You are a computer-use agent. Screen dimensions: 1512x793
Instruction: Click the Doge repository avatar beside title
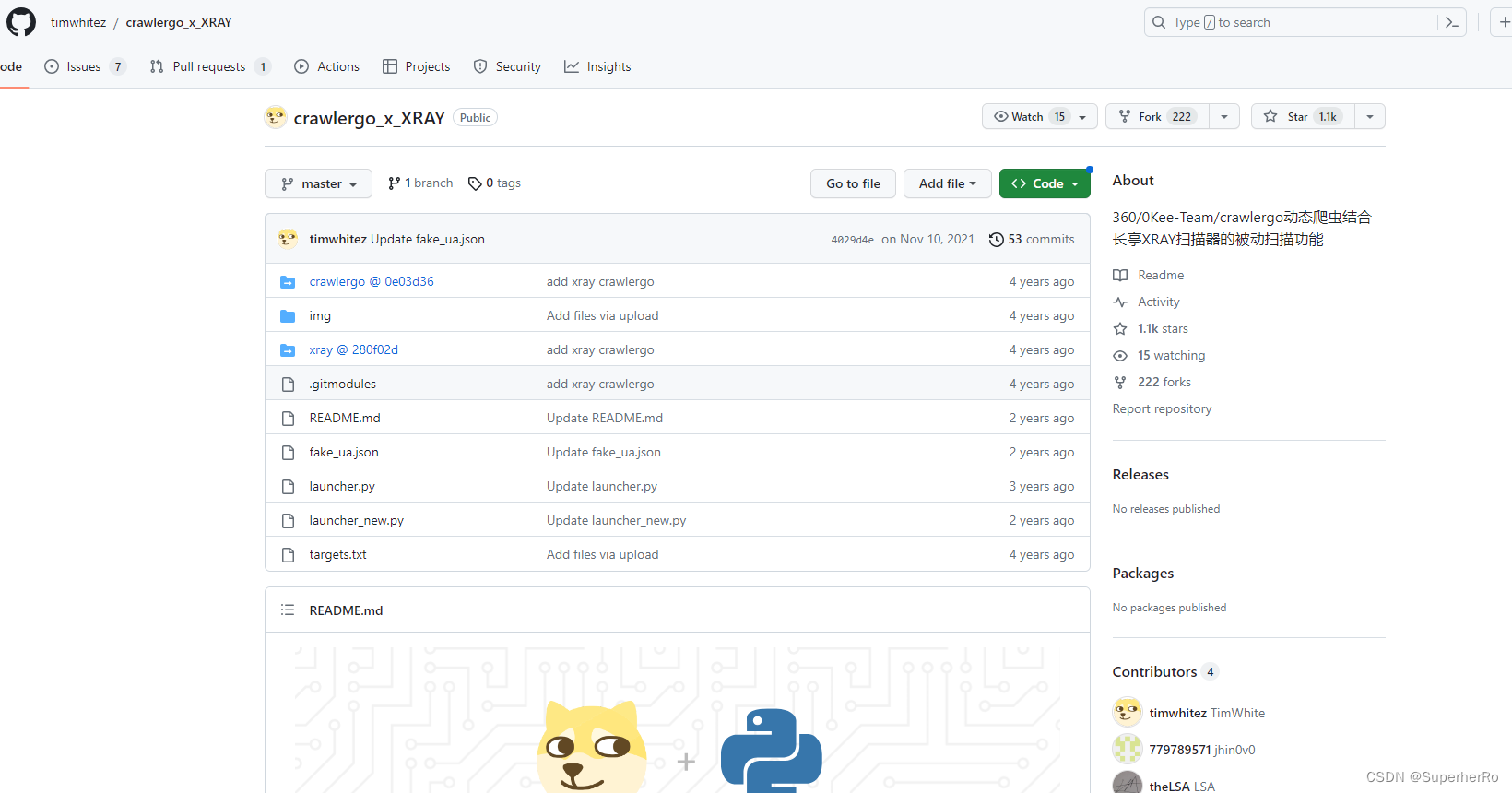tap(276, 117)
